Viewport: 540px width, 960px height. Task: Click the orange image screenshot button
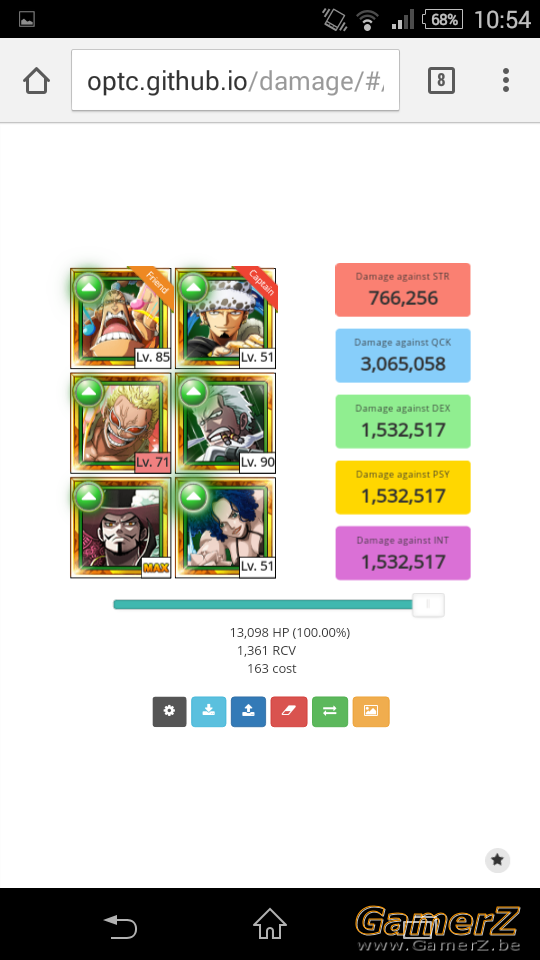(x=371, y=711)
